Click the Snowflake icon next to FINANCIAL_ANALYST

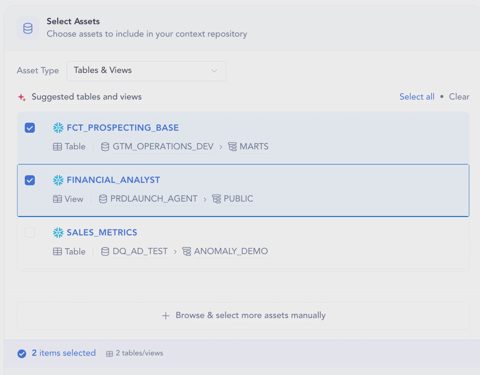[58, 180]
